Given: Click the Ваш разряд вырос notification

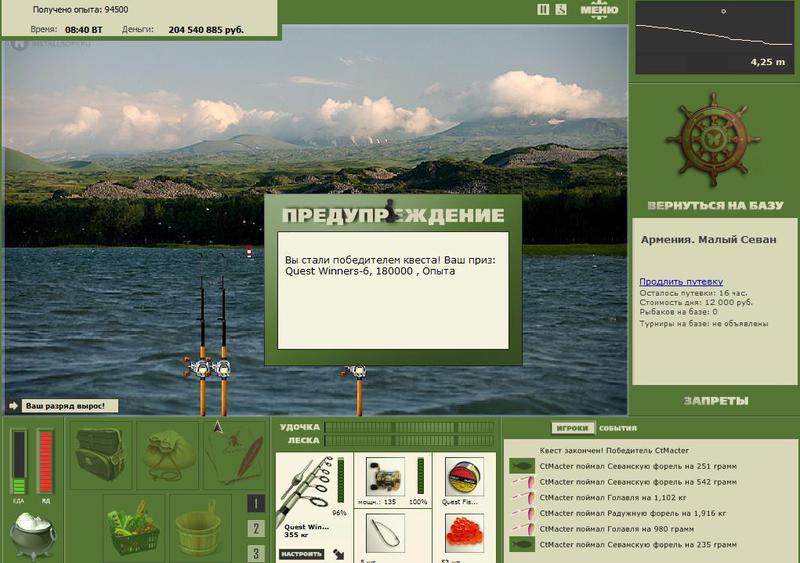Looking at the screenshot, I should 69,406.
